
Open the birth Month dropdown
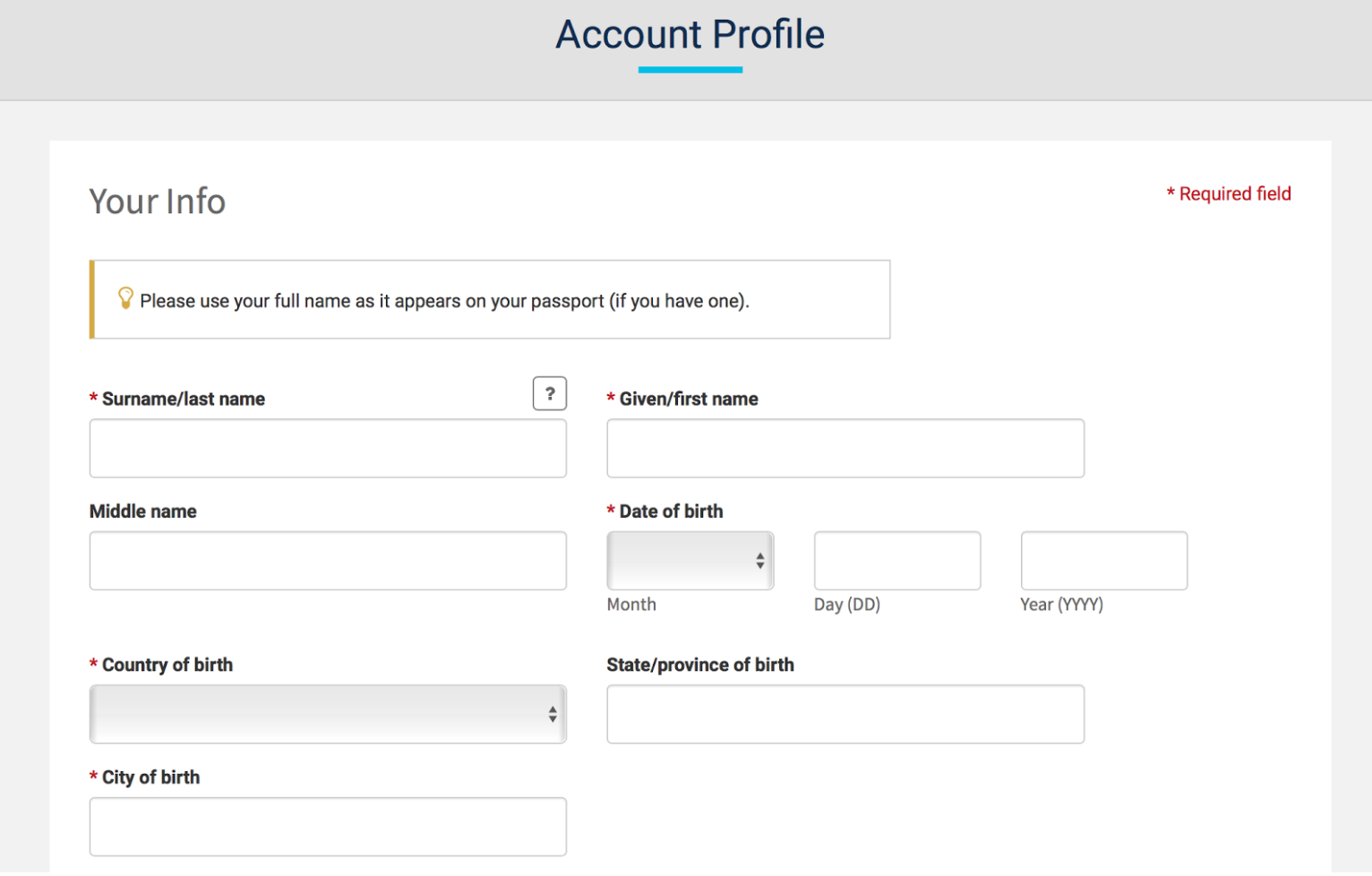click(690, 561)
